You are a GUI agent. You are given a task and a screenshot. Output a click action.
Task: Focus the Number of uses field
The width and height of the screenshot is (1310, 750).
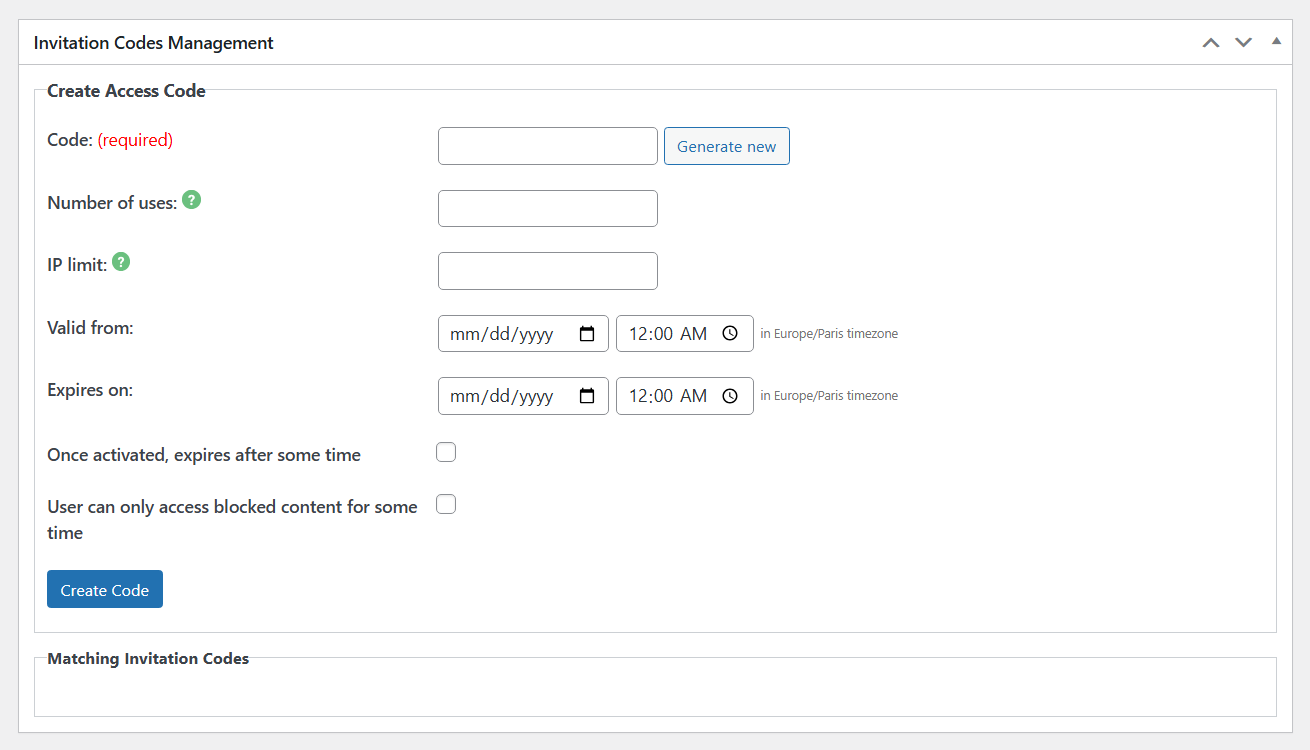coord(548,209)
